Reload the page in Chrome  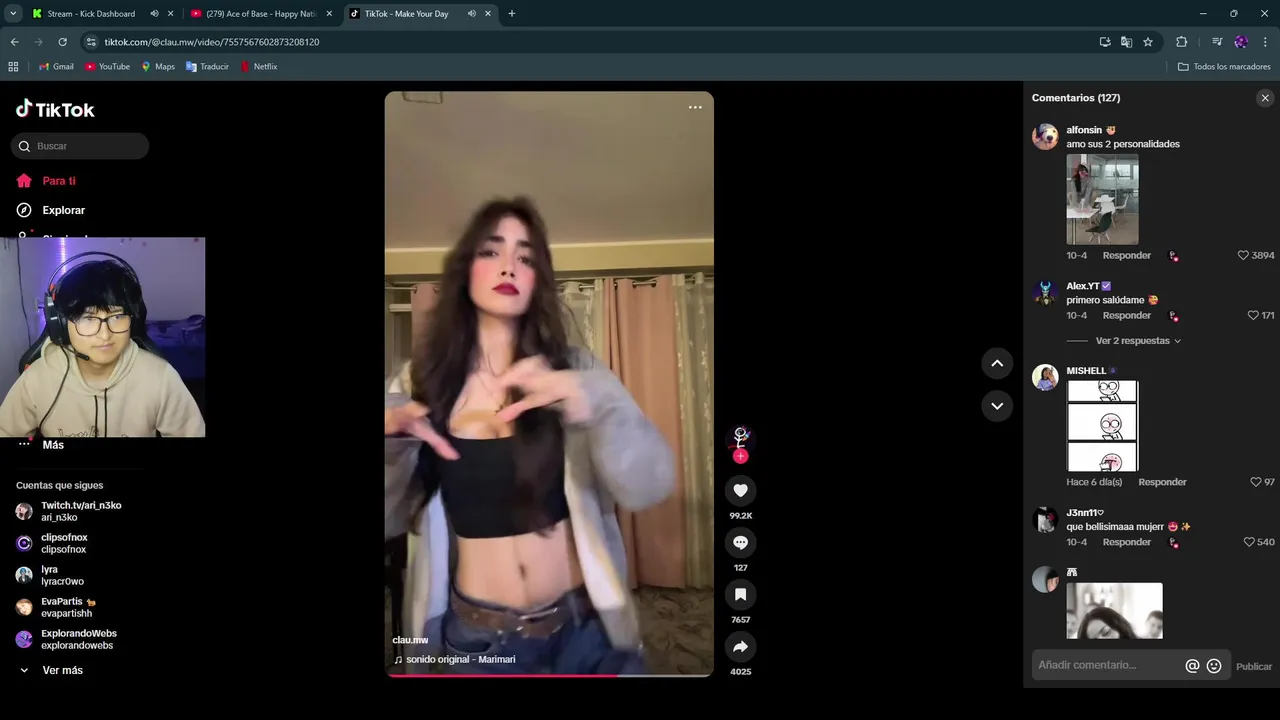pos(62,42)
